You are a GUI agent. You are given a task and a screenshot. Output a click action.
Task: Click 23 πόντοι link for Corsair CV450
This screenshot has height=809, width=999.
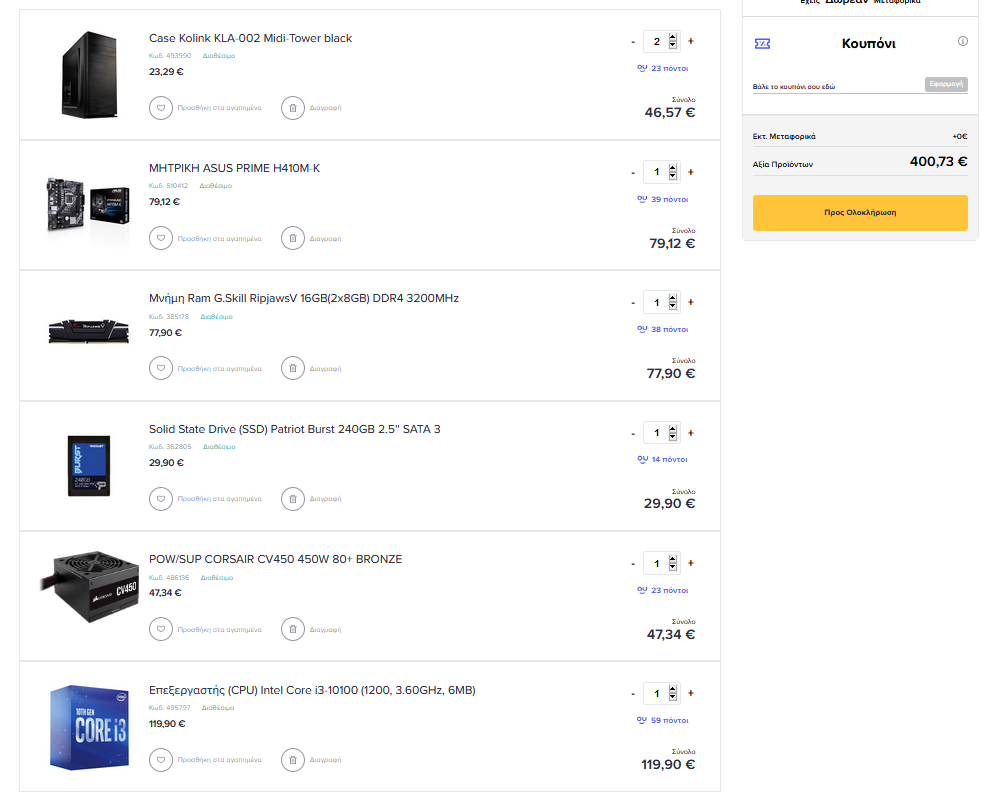tap(670, 591)
